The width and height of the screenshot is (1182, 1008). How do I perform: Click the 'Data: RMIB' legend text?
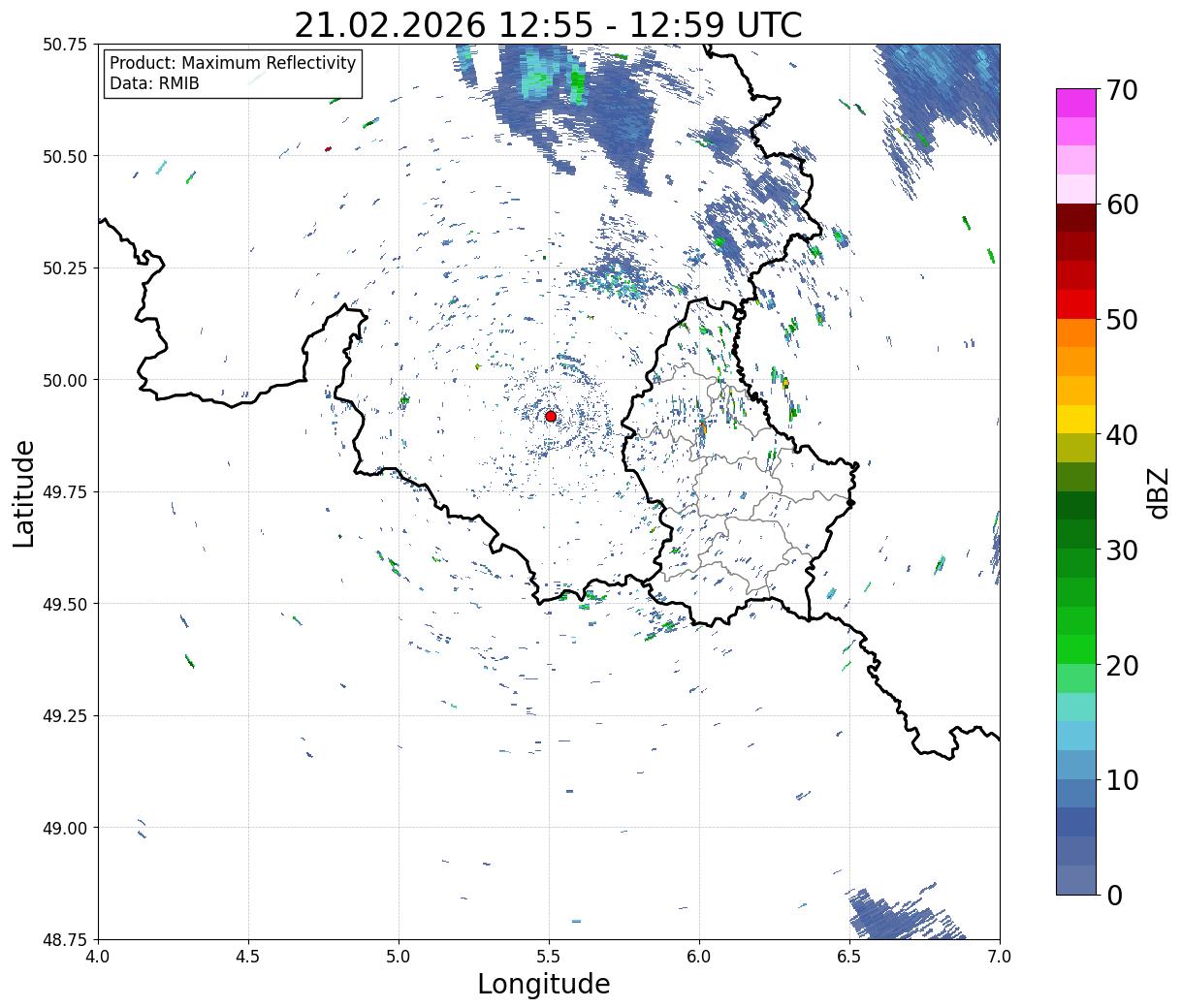click(x=154, y=83)
